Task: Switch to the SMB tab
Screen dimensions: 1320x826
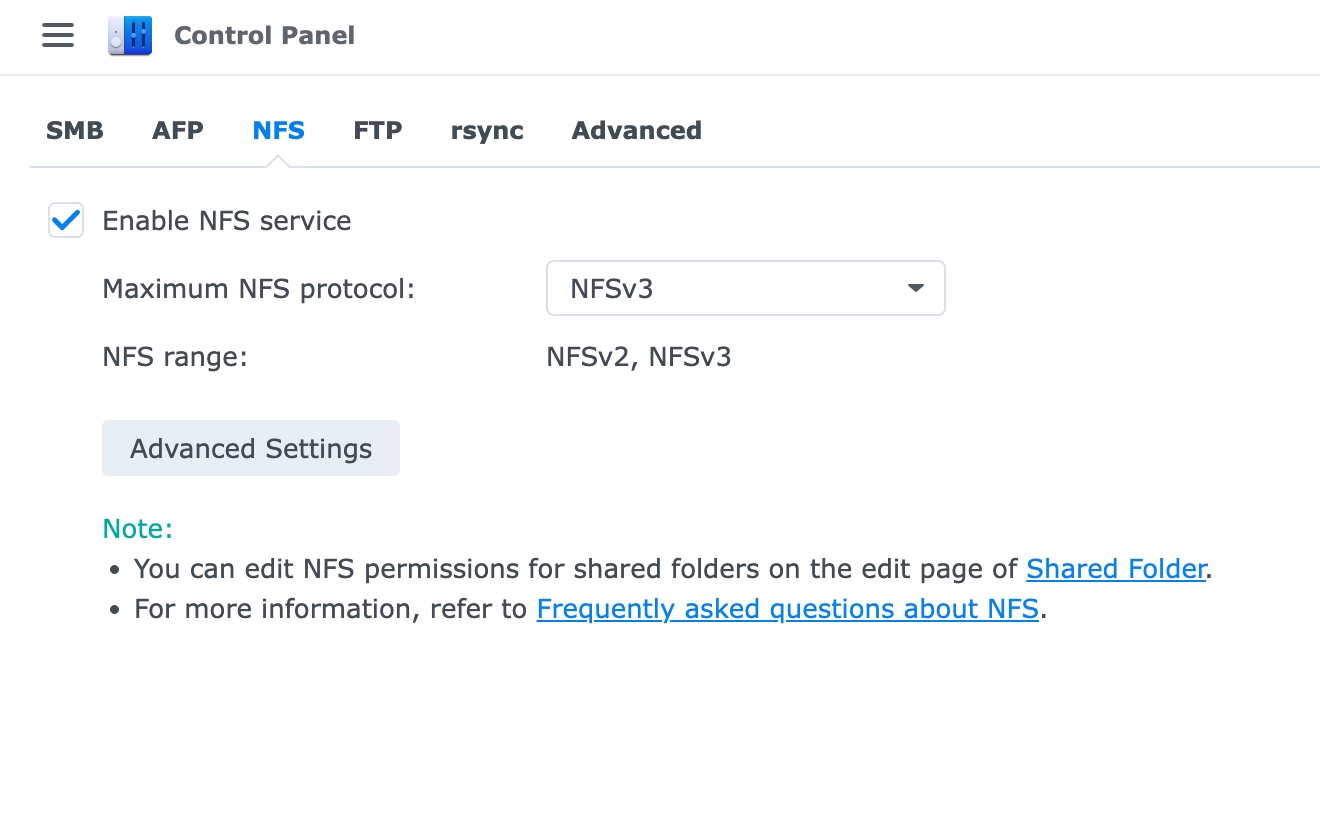Action: point(75,130)
